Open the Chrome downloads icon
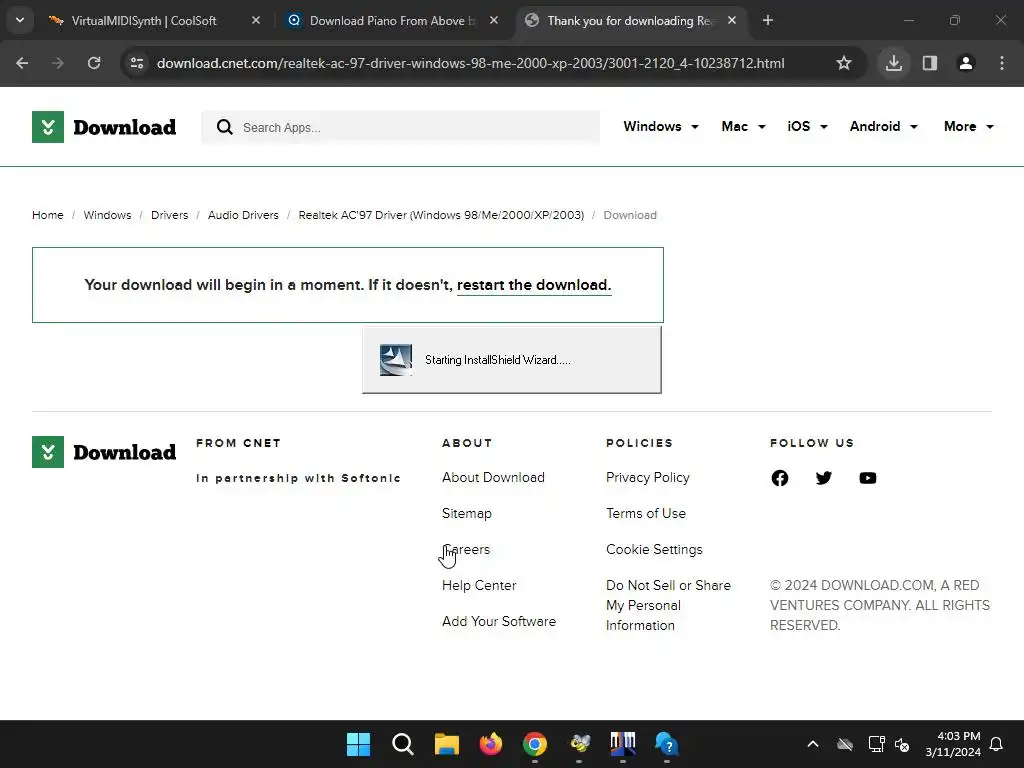 (894, 63)
